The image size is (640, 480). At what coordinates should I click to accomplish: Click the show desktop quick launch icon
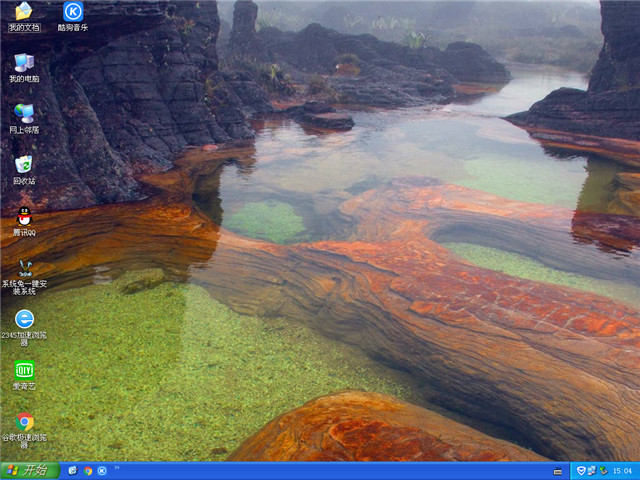pyautogui.click(x=73, y=470)
